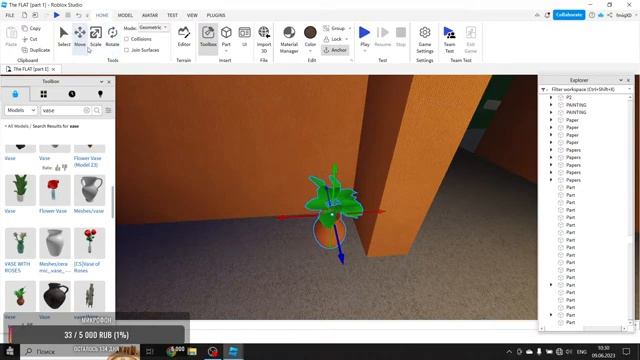Open the Toolbox Marketplace tab

[x=15, y=94]
